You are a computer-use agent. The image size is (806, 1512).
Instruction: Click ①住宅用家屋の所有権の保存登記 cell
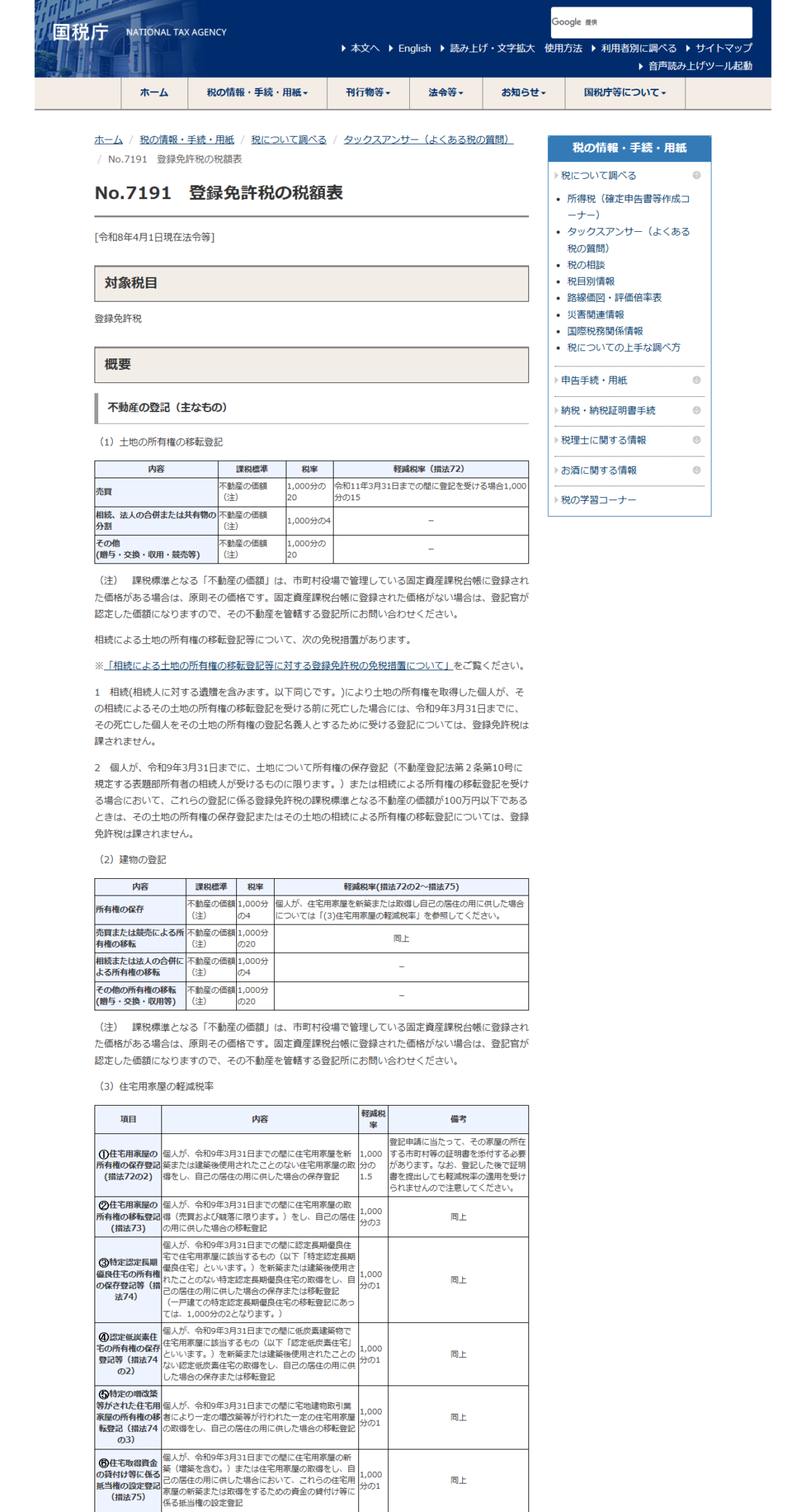click(x=128, y=1165)
